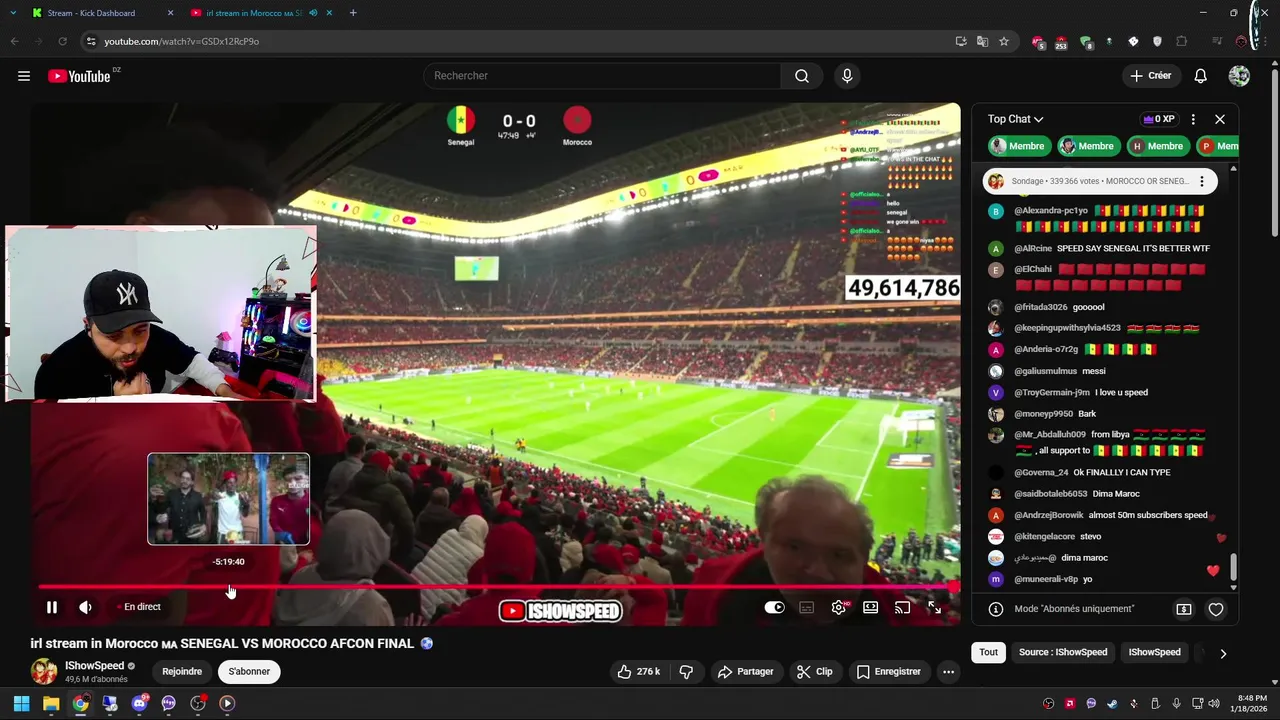1280x720 pixels.
Task: Dislike the video
Action: [x=686, y=672]
